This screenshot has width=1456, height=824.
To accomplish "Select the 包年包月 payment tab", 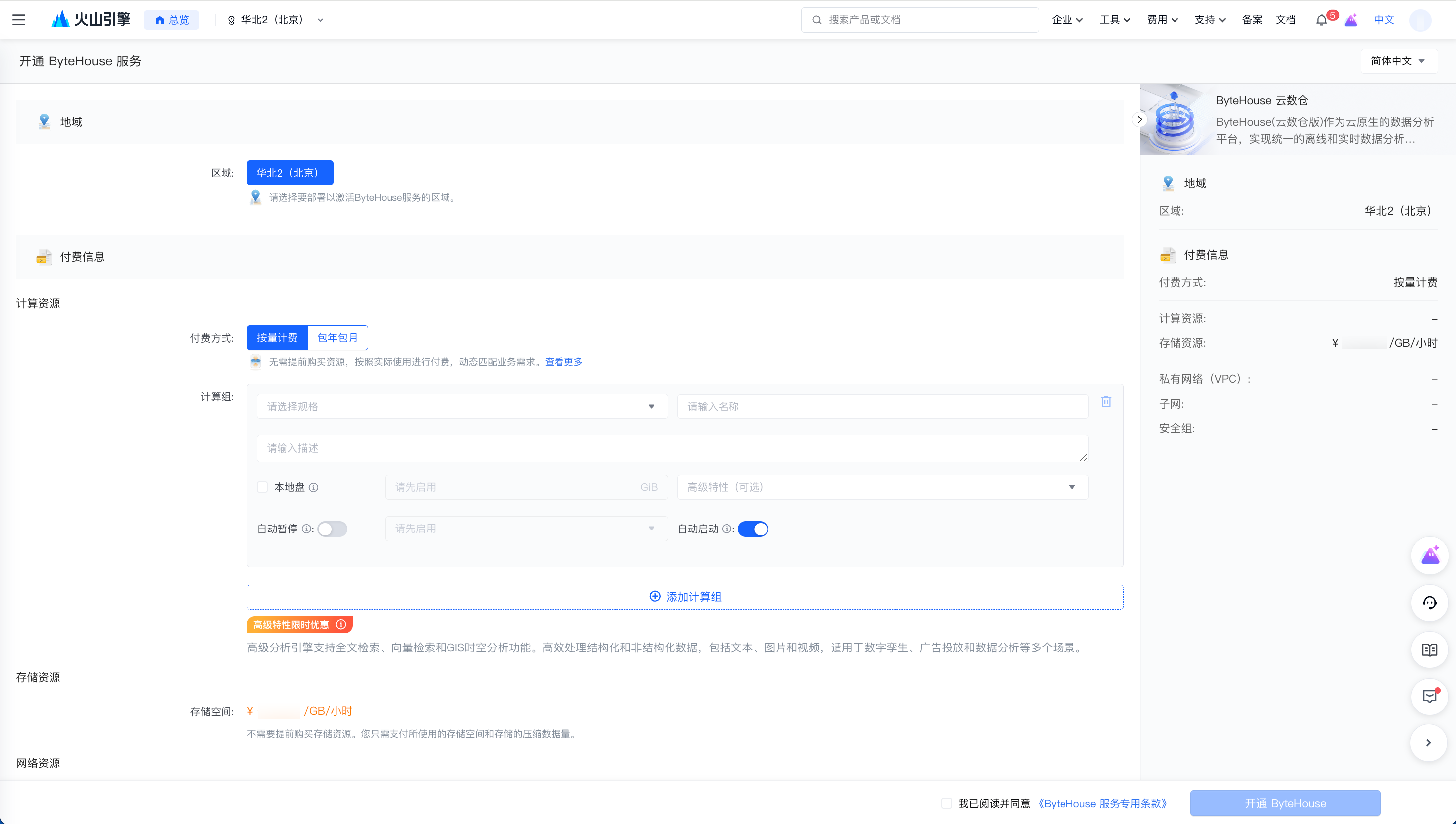I will pyautogui.click(x=337, y=338).
